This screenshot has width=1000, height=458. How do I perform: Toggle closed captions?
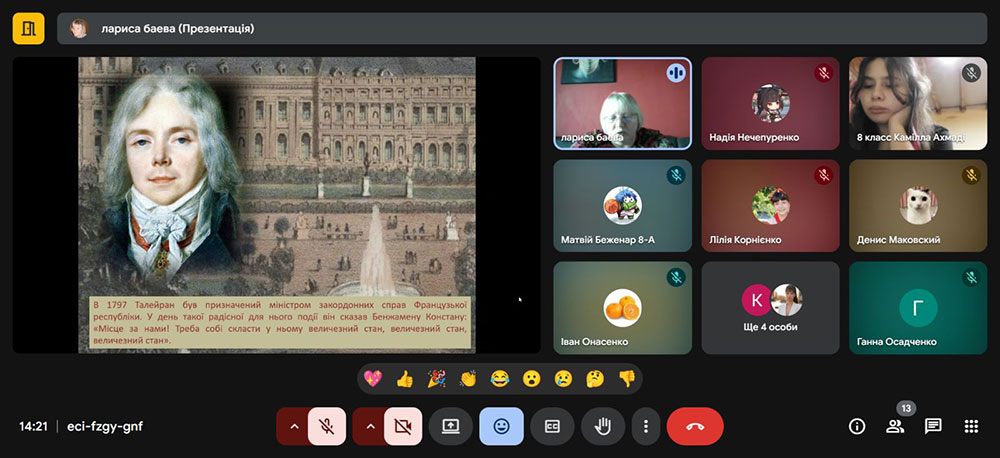(x=552, y=426)
